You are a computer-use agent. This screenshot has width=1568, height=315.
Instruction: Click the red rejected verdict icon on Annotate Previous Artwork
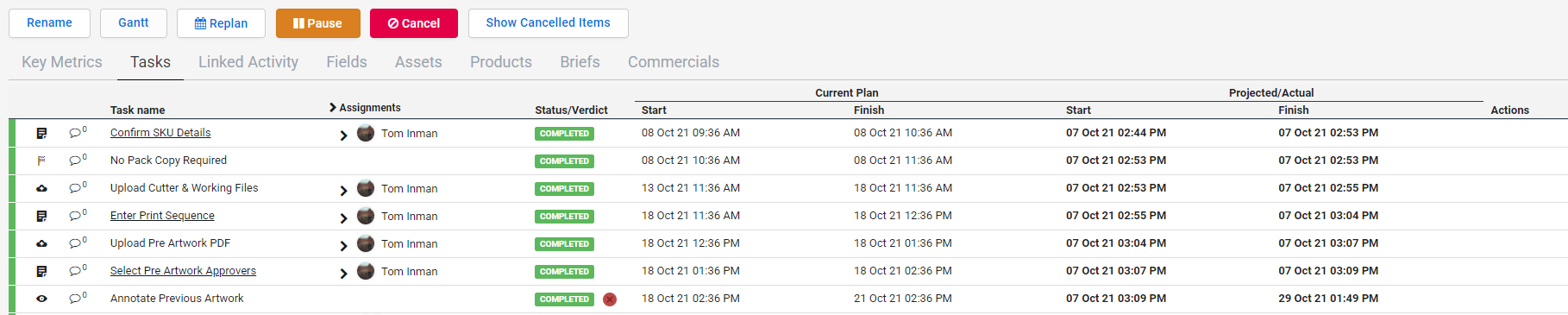click(x=610, y=299)
